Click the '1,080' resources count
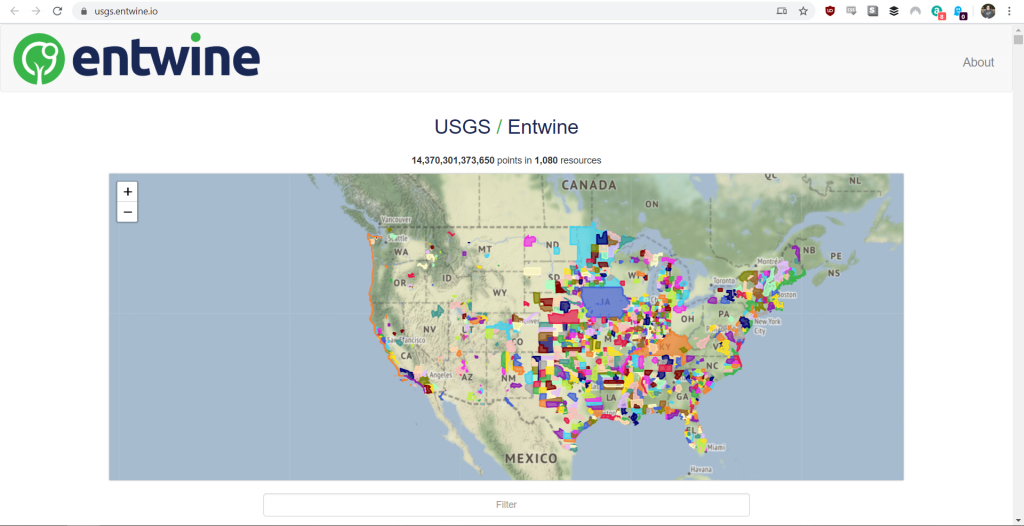1024x526 pixels. 546,160
